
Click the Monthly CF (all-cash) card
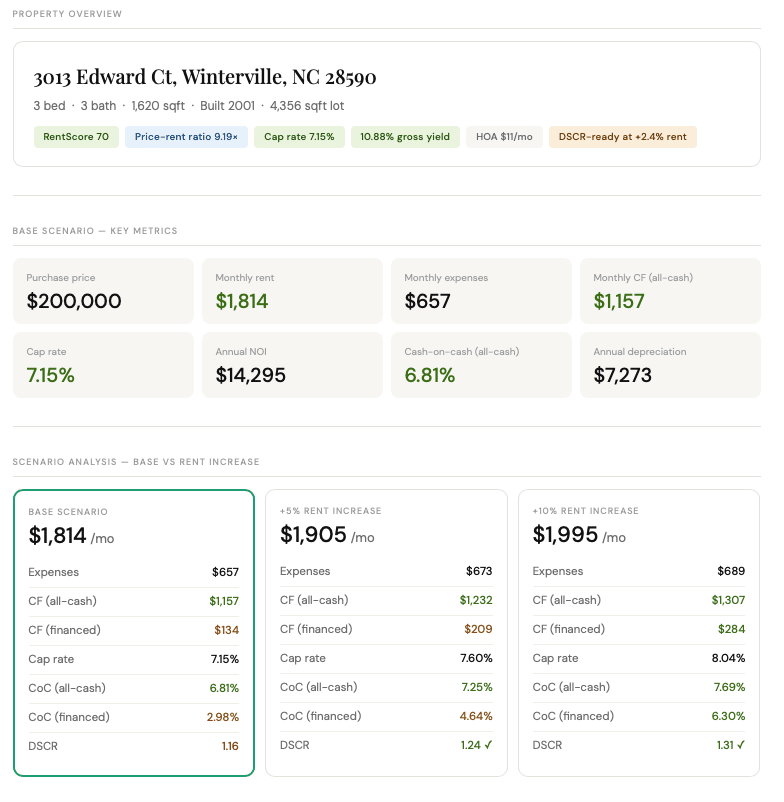click(670, 291)
